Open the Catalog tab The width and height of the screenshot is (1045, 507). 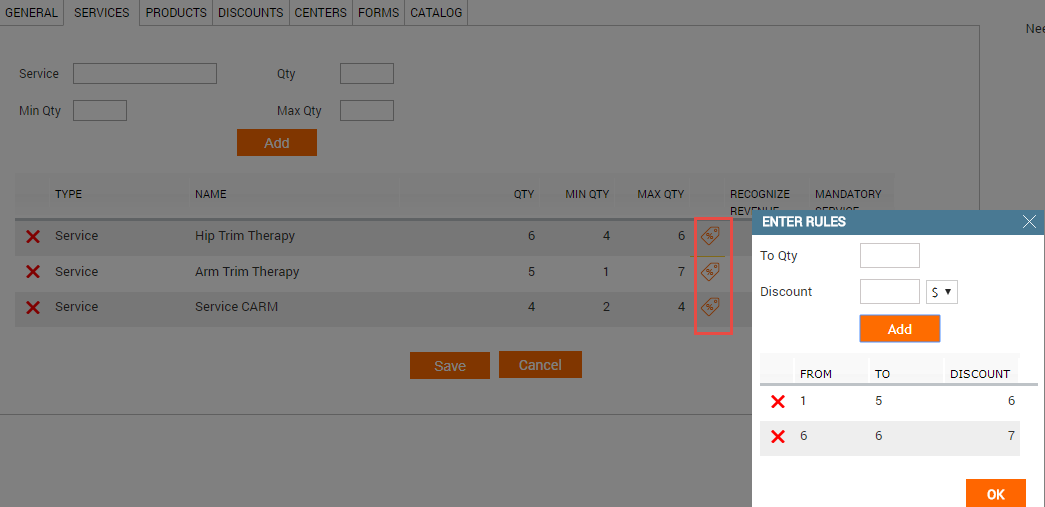(x=436, y=13)
